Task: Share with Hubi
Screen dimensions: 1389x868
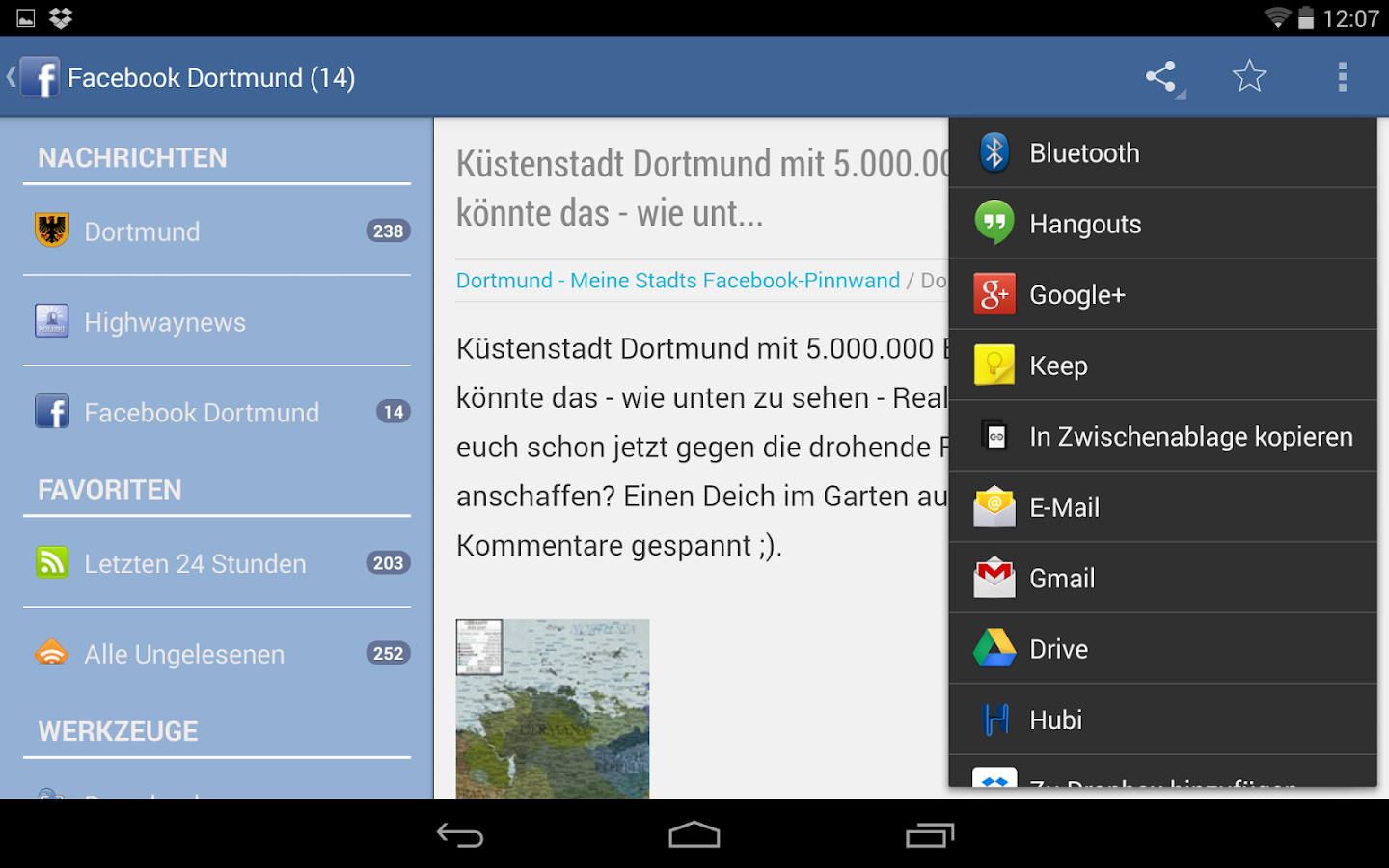Action: [1163, 719]
